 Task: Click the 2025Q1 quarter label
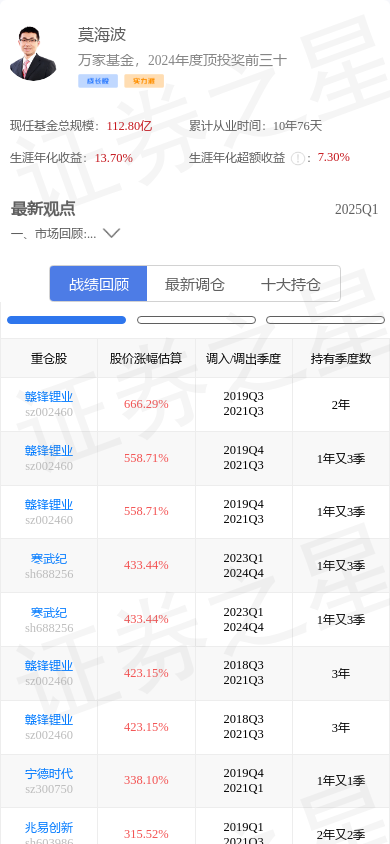coord(357,209)
